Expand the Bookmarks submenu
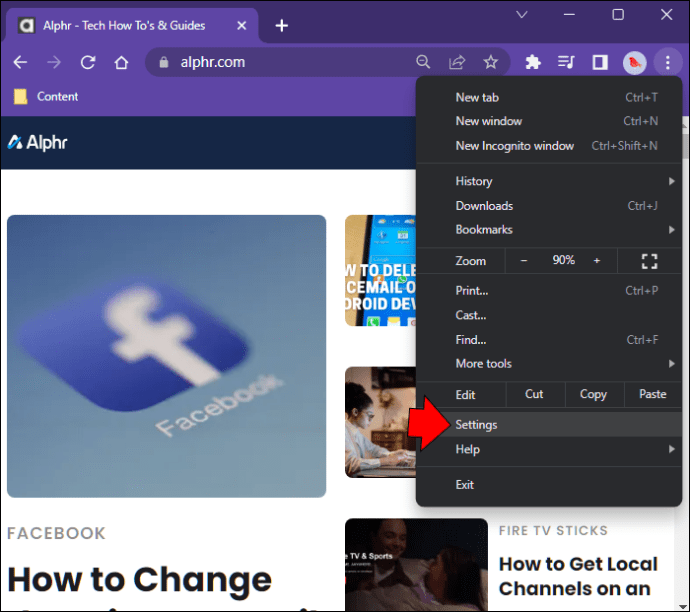 [x=549, y=230]
